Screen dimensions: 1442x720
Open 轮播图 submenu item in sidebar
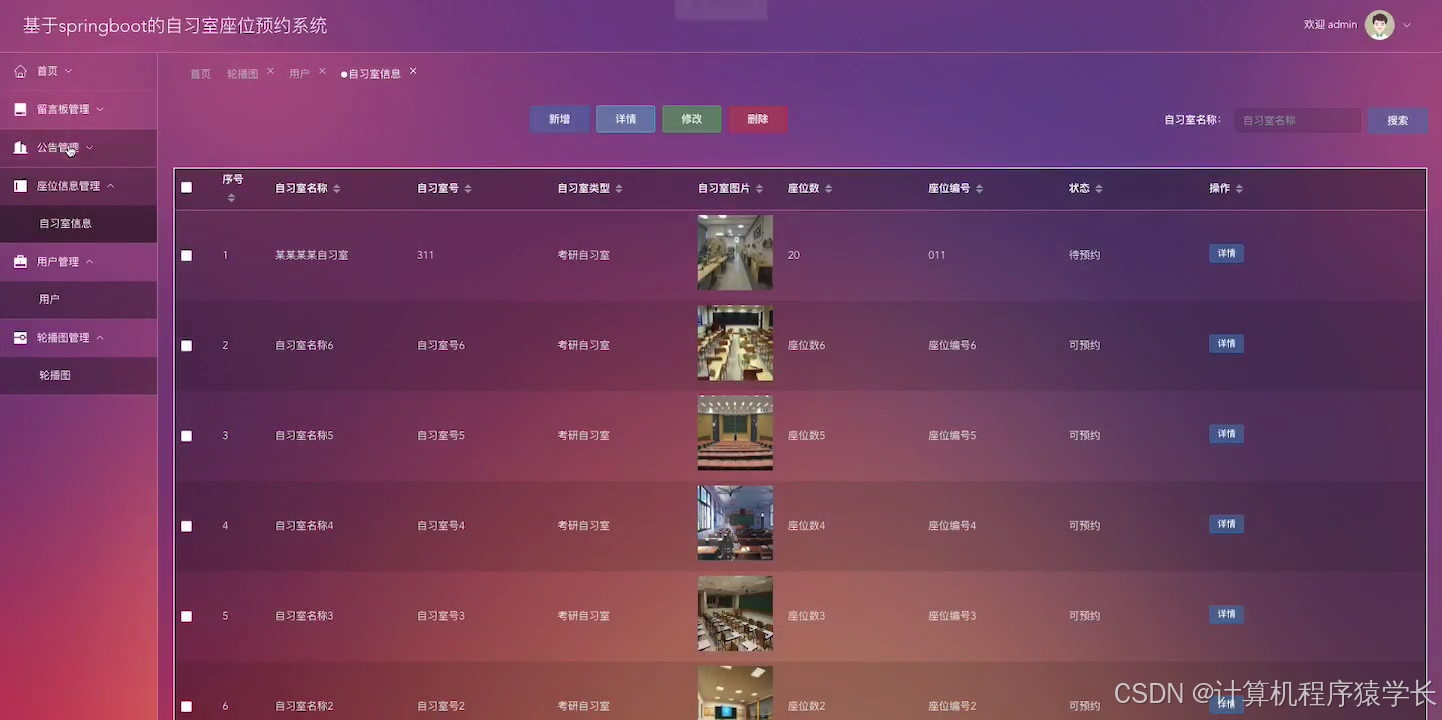[78, 375]
